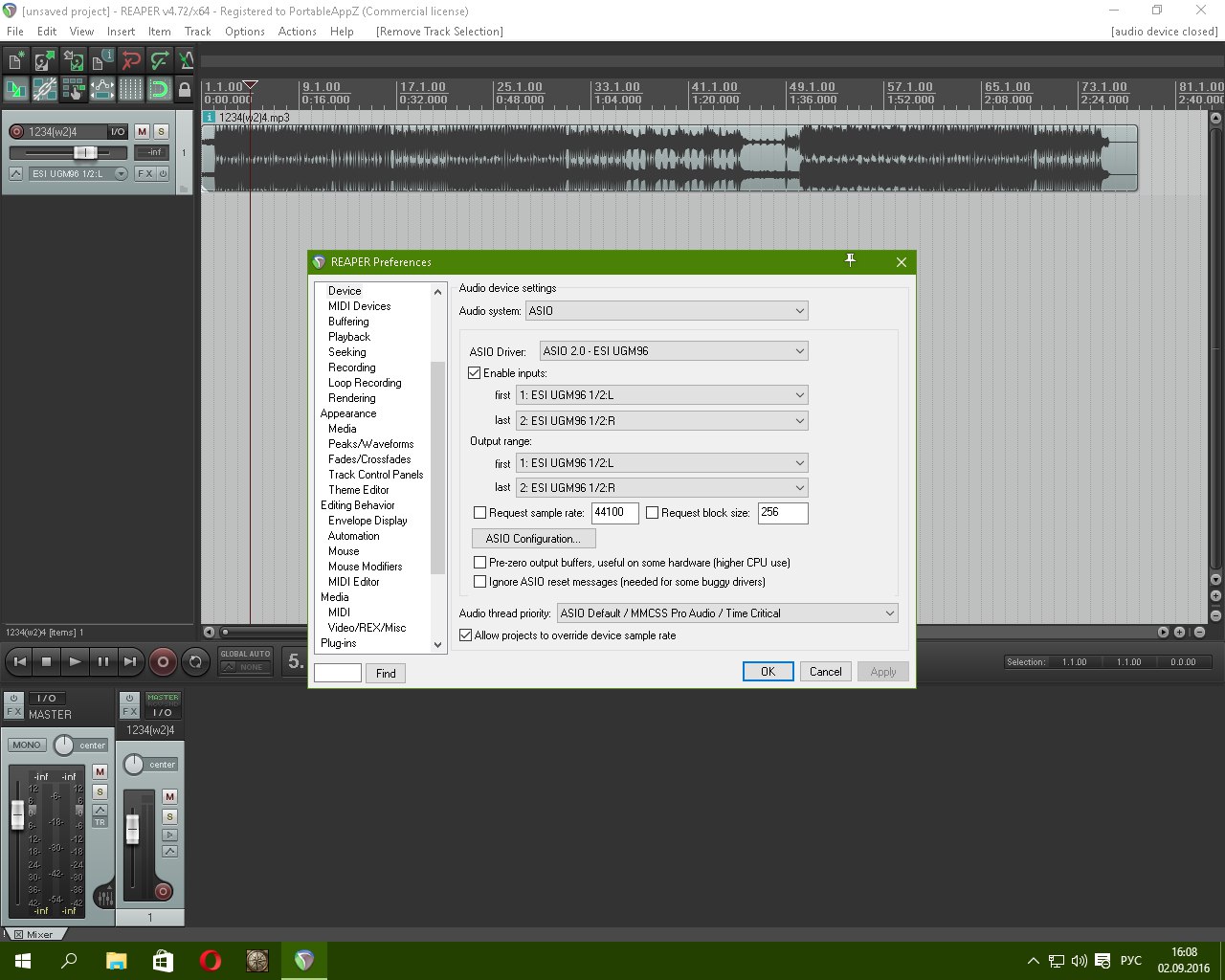Click the green Redo toolbar icon
This screenshot has width=1225, height=980.
pos(159,61)
